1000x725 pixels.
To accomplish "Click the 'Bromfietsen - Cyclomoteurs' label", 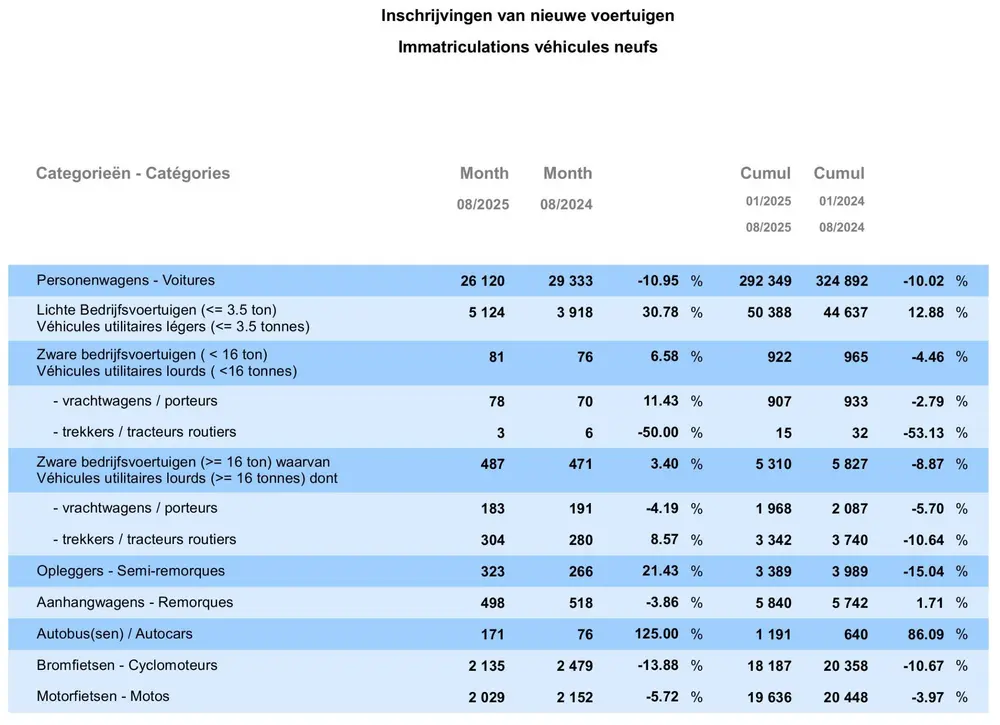I will pyautogui.click(x=127, y=665).
